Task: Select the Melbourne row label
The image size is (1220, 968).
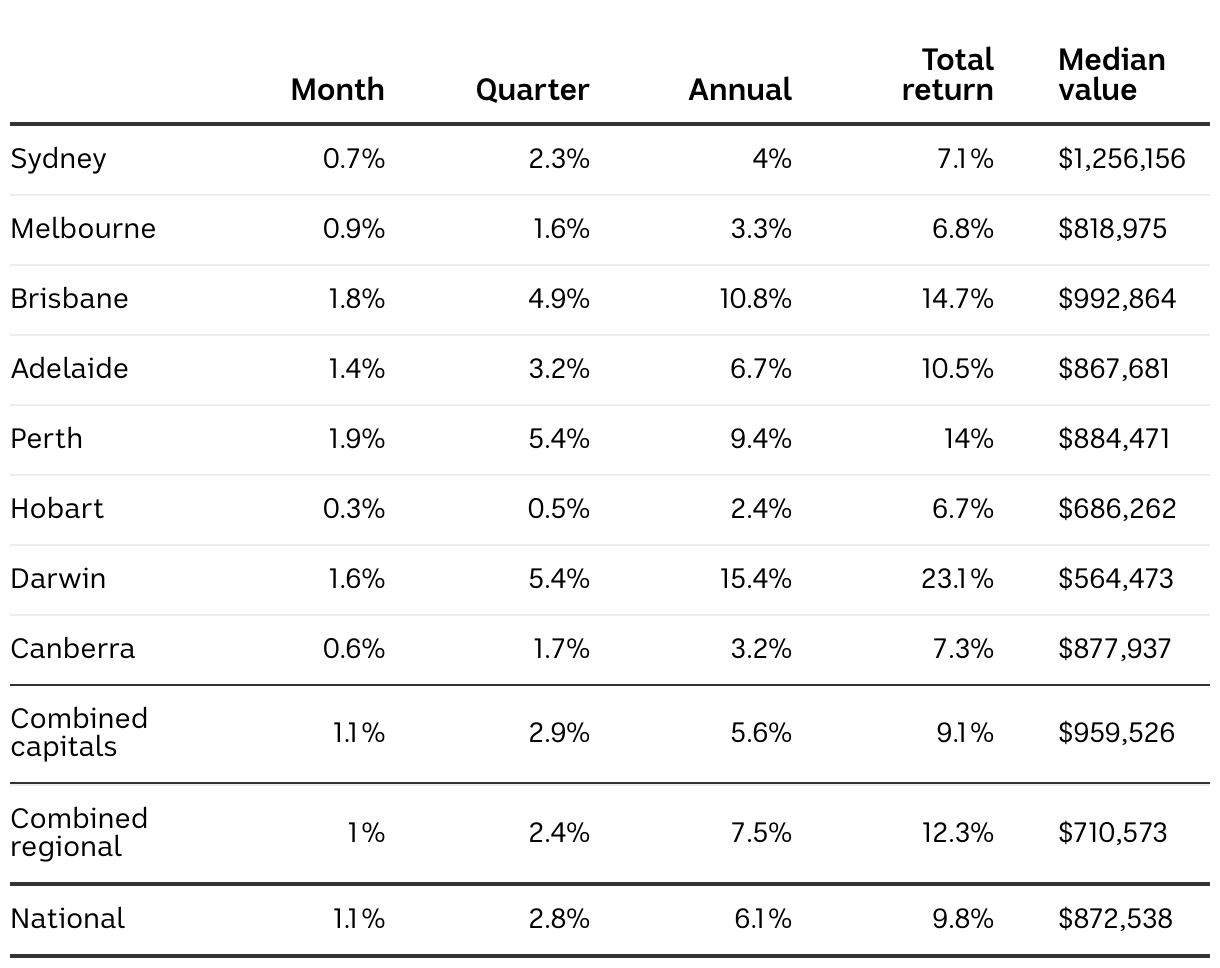Action: [83, 229]
